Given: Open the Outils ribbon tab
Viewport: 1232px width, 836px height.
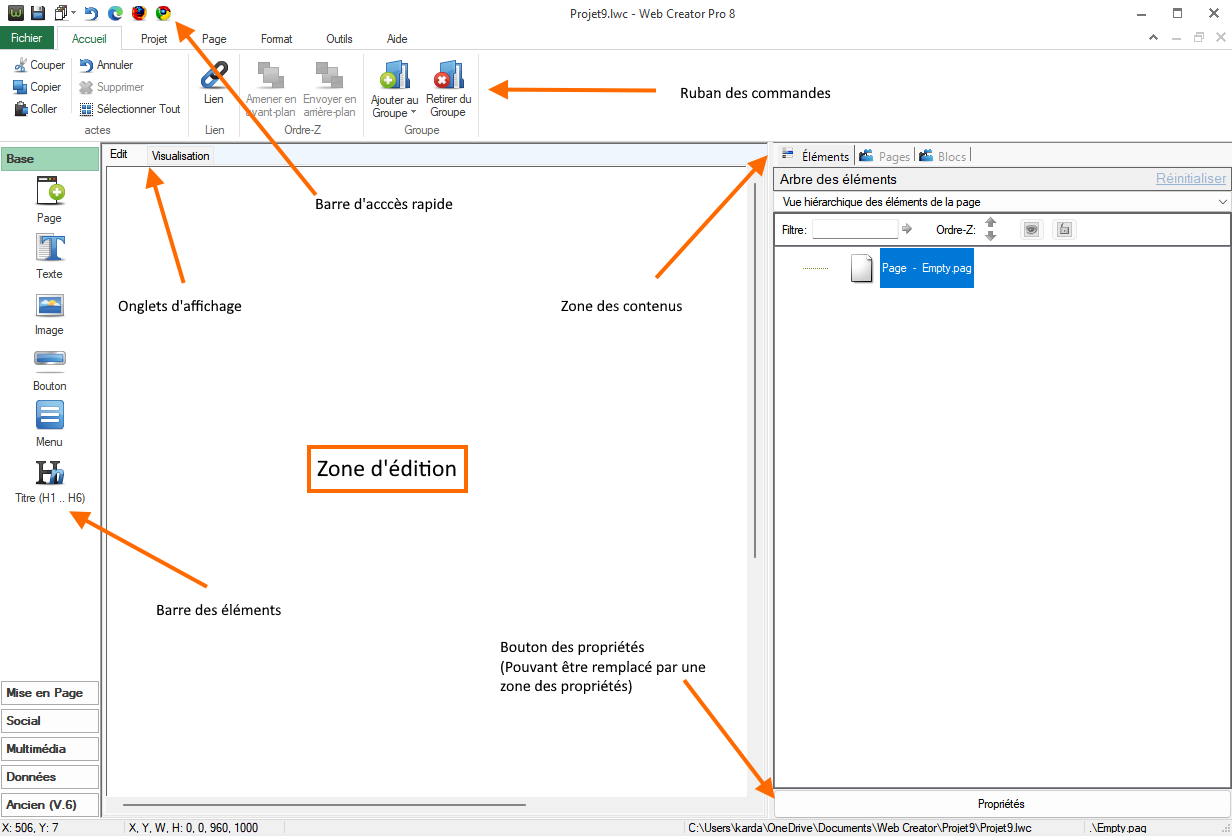Looking at the screenshot, I should [x=339, y=39].
